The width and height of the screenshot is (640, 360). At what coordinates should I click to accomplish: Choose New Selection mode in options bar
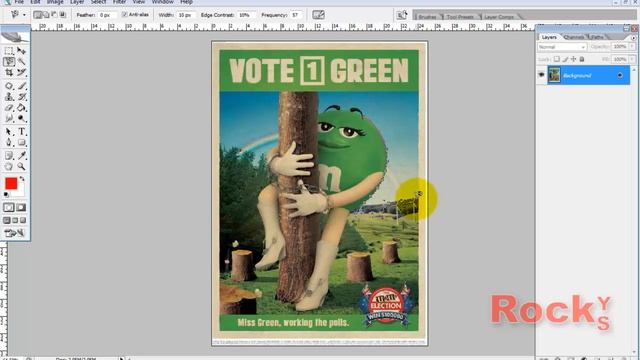pos(38,15)
